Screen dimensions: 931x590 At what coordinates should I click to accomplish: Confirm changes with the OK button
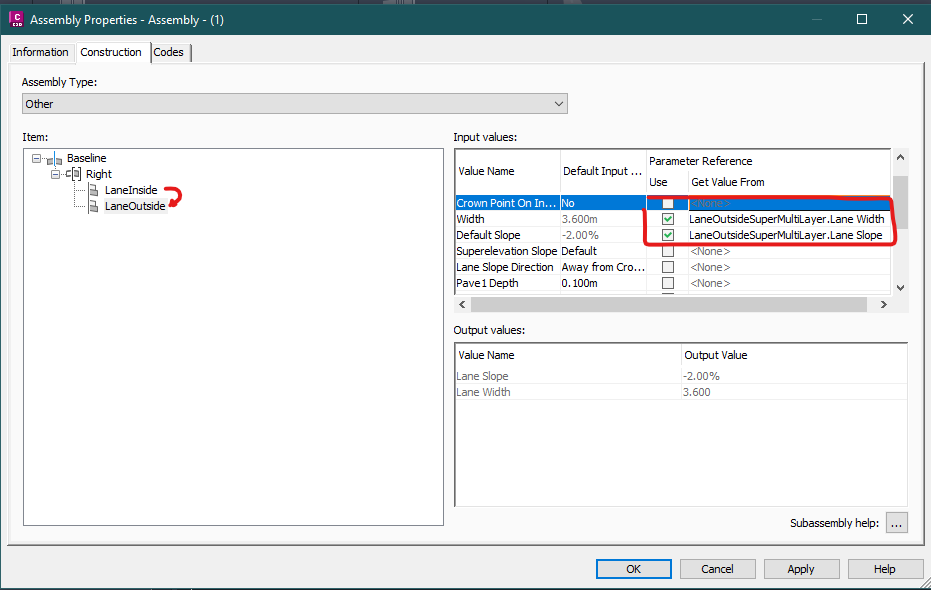pyautogui.click(x=633, y=568)
